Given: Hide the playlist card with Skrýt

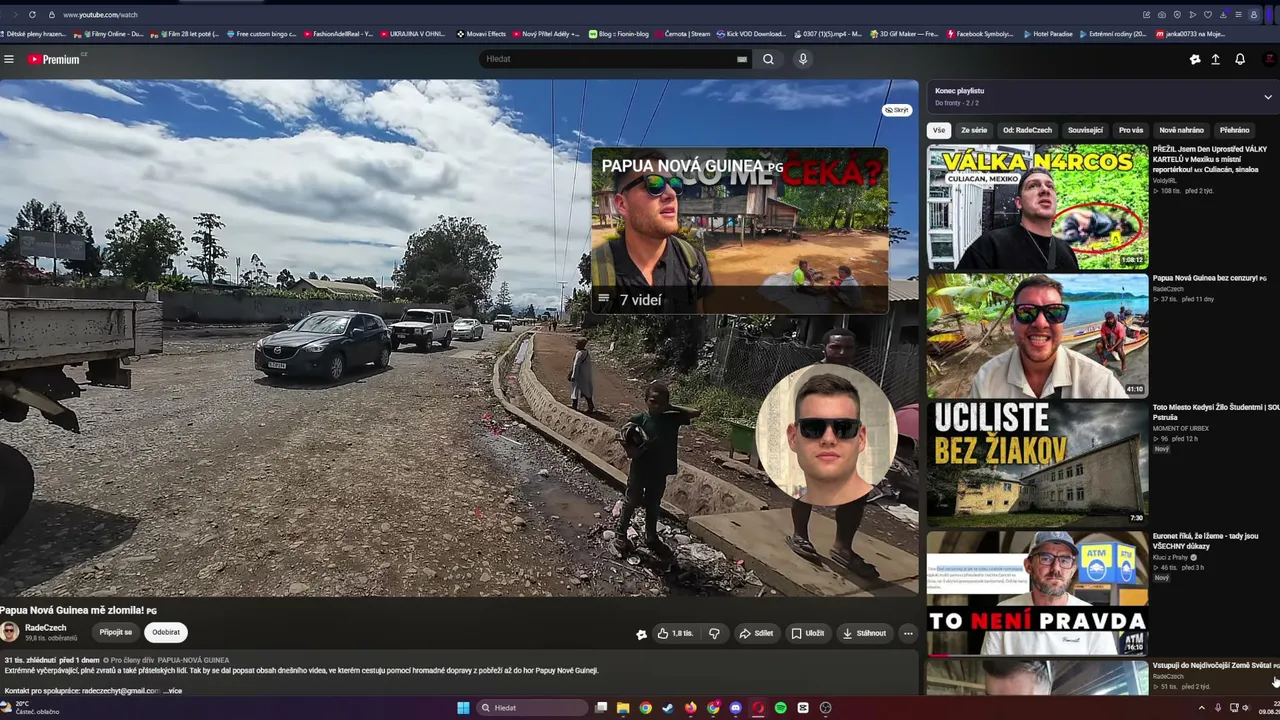Looking at the screenshot, I should 897,110.
